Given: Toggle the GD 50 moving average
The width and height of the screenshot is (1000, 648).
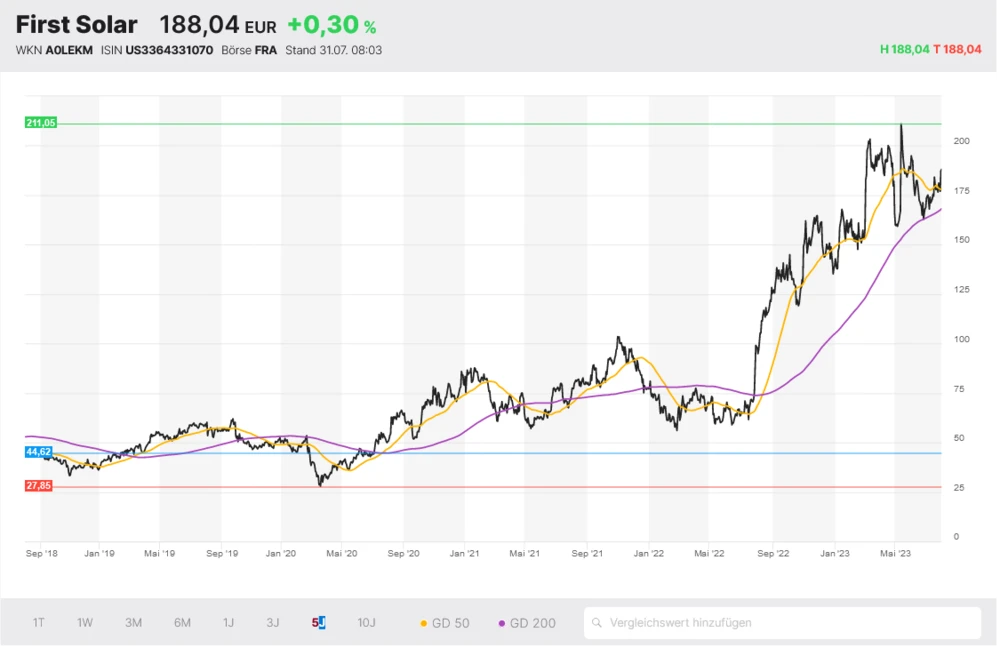Looking at the screenshot, I should pos(450,623).
